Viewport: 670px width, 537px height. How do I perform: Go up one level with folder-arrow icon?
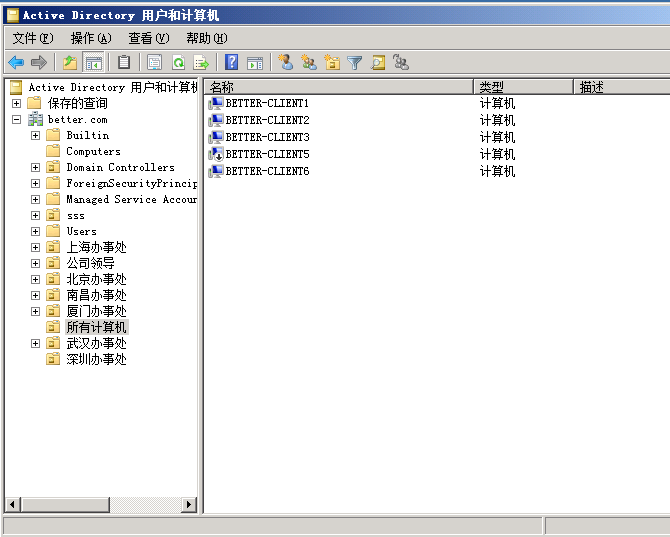(x=70, y=63)
